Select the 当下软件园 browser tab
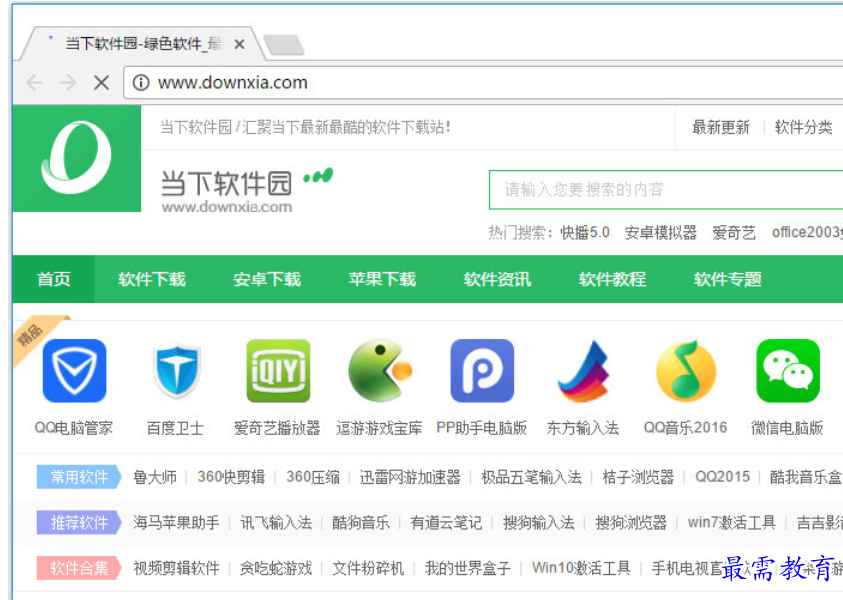 point(142,44)
